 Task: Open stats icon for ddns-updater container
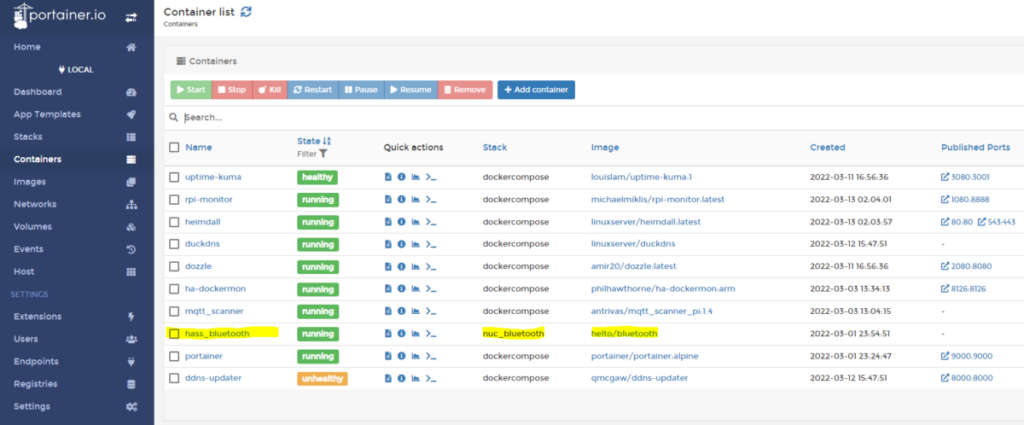tap(415, 378)
